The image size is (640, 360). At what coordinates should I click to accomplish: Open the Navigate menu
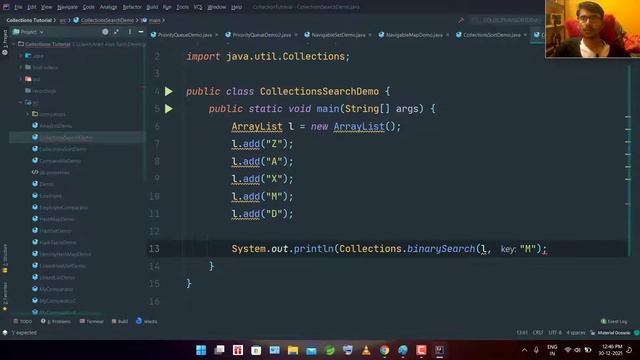(67, 7)
